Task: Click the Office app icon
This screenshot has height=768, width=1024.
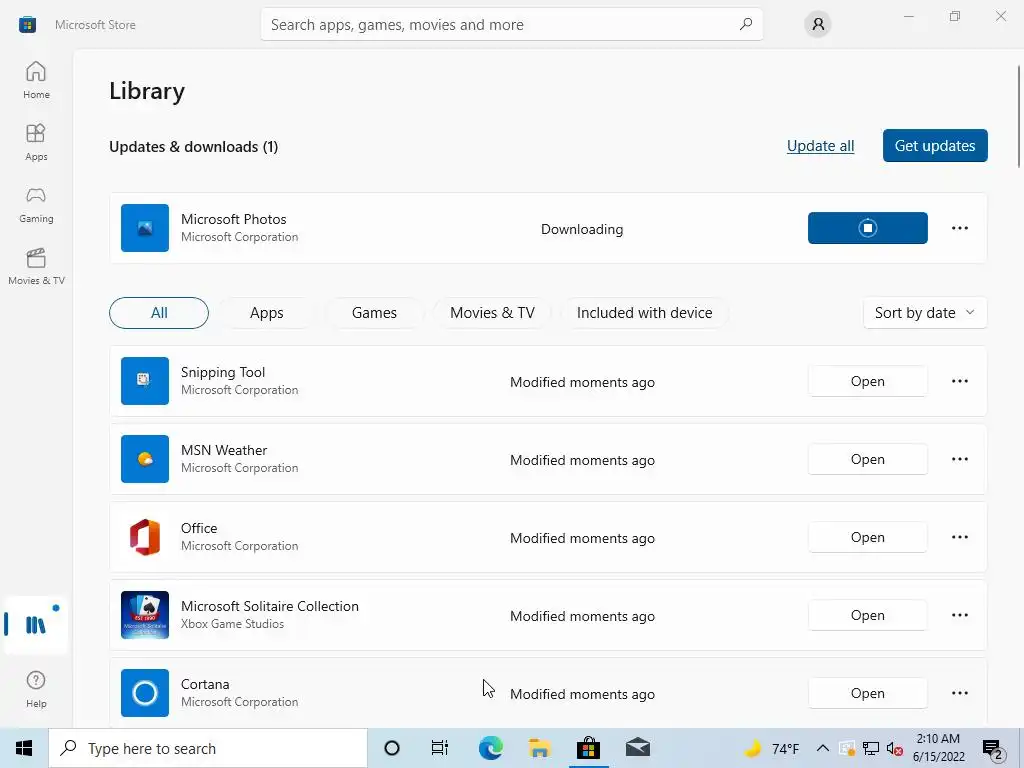Action: [145, 537]
